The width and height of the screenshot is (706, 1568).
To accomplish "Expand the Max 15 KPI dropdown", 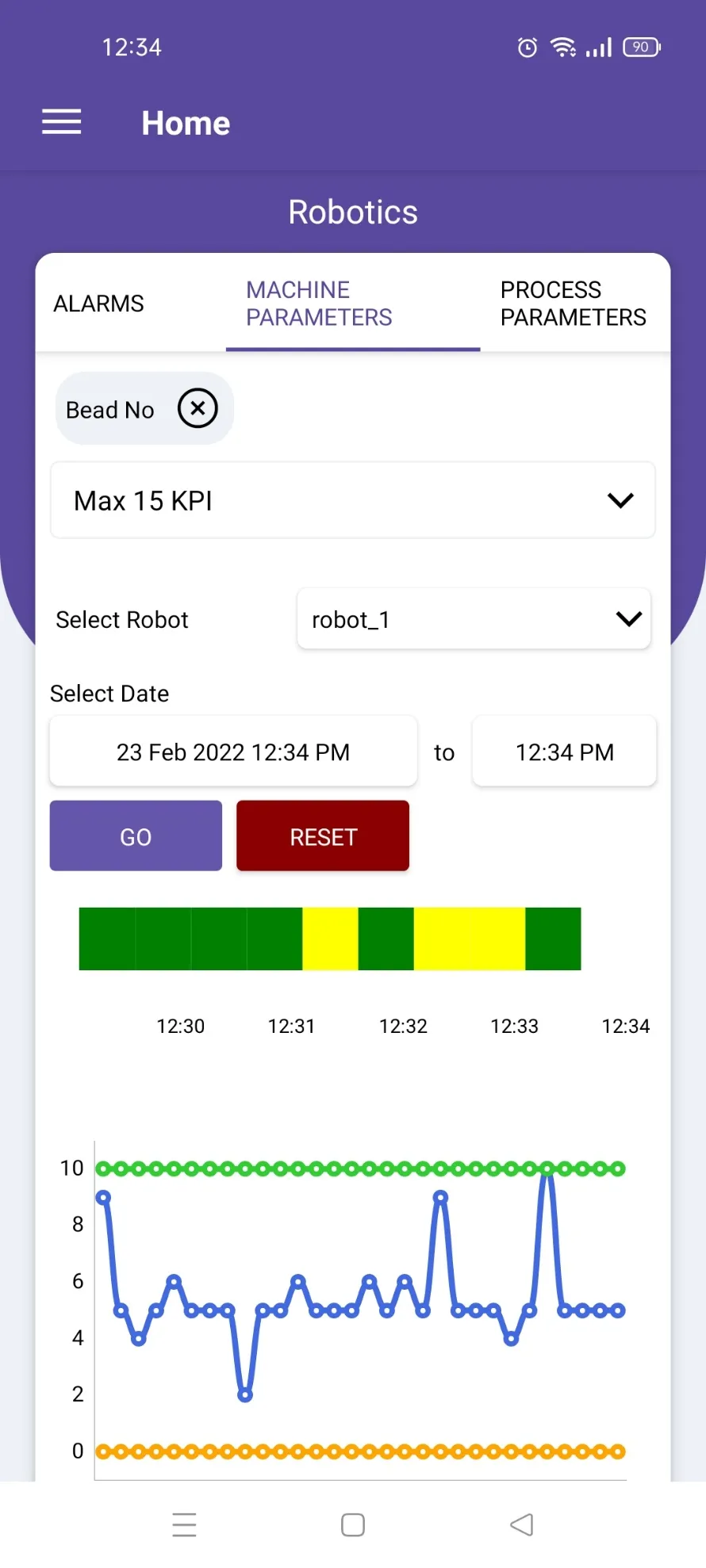I will pyautogui.click(x=353, y=500).
